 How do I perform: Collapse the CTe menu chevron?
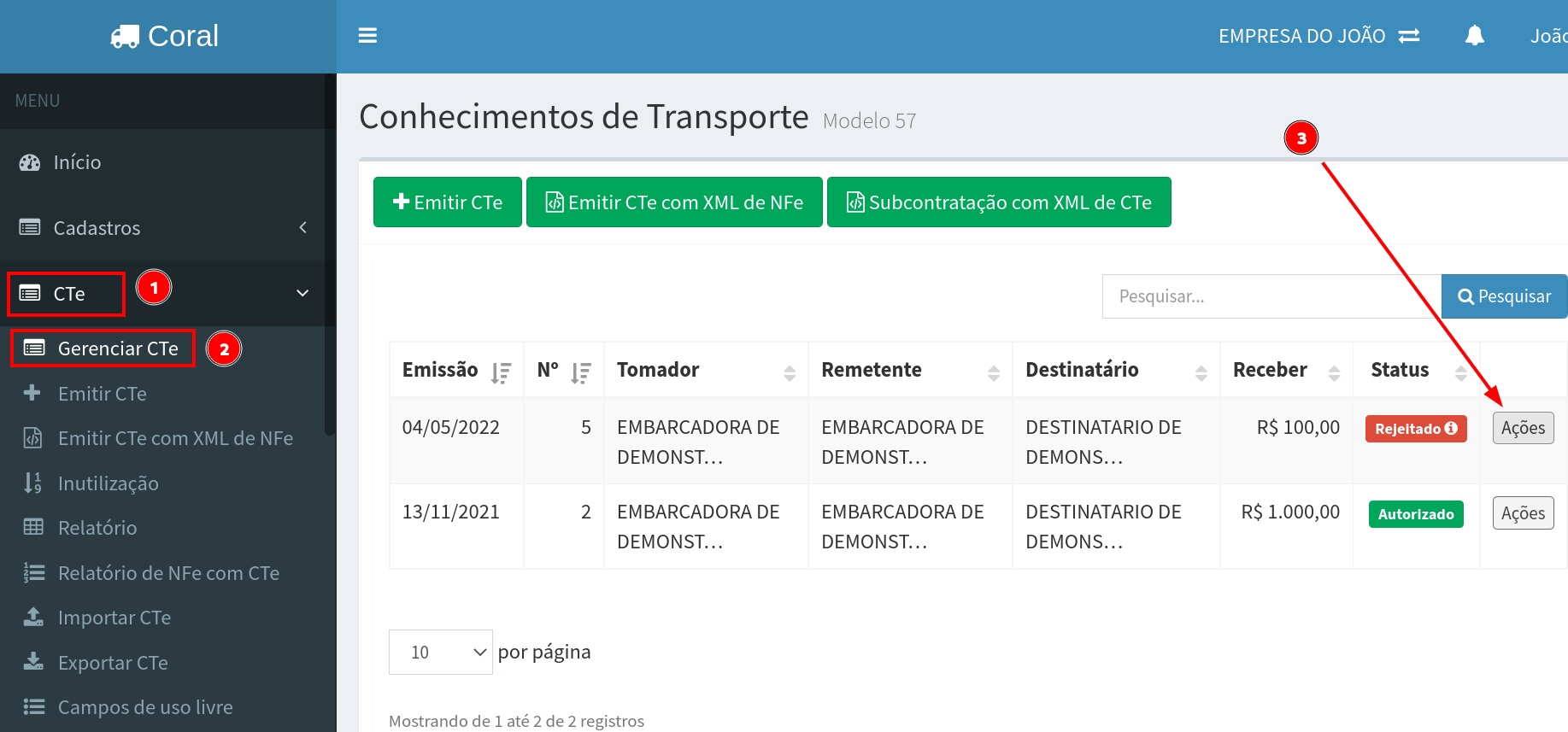(x=302, y=293)
